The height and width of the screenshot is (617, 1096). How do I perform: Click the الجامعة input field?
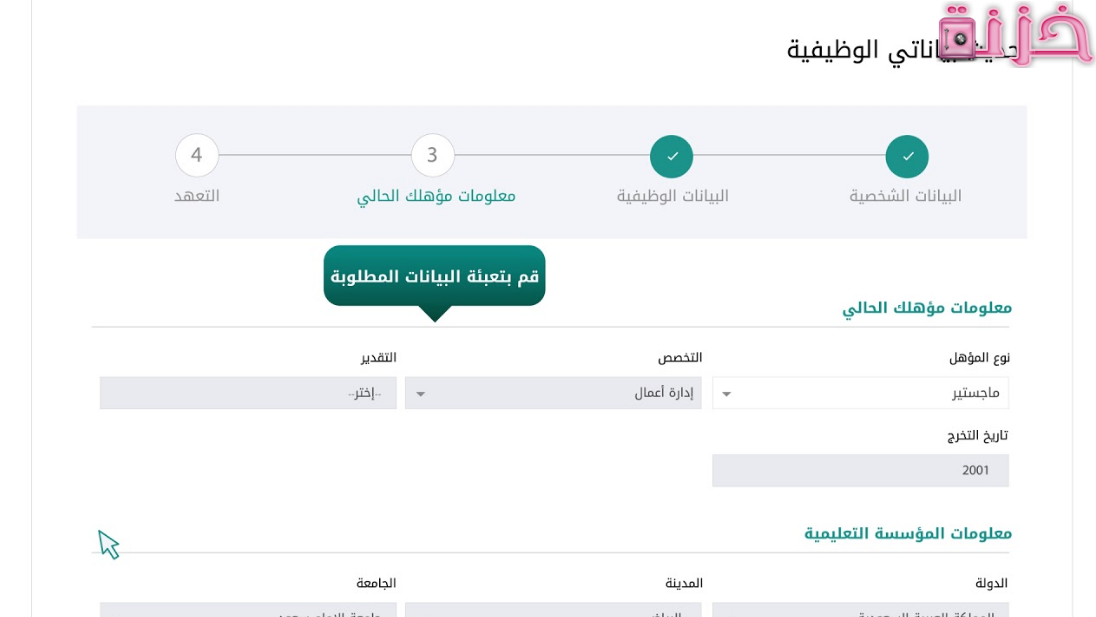click(250, 608)
